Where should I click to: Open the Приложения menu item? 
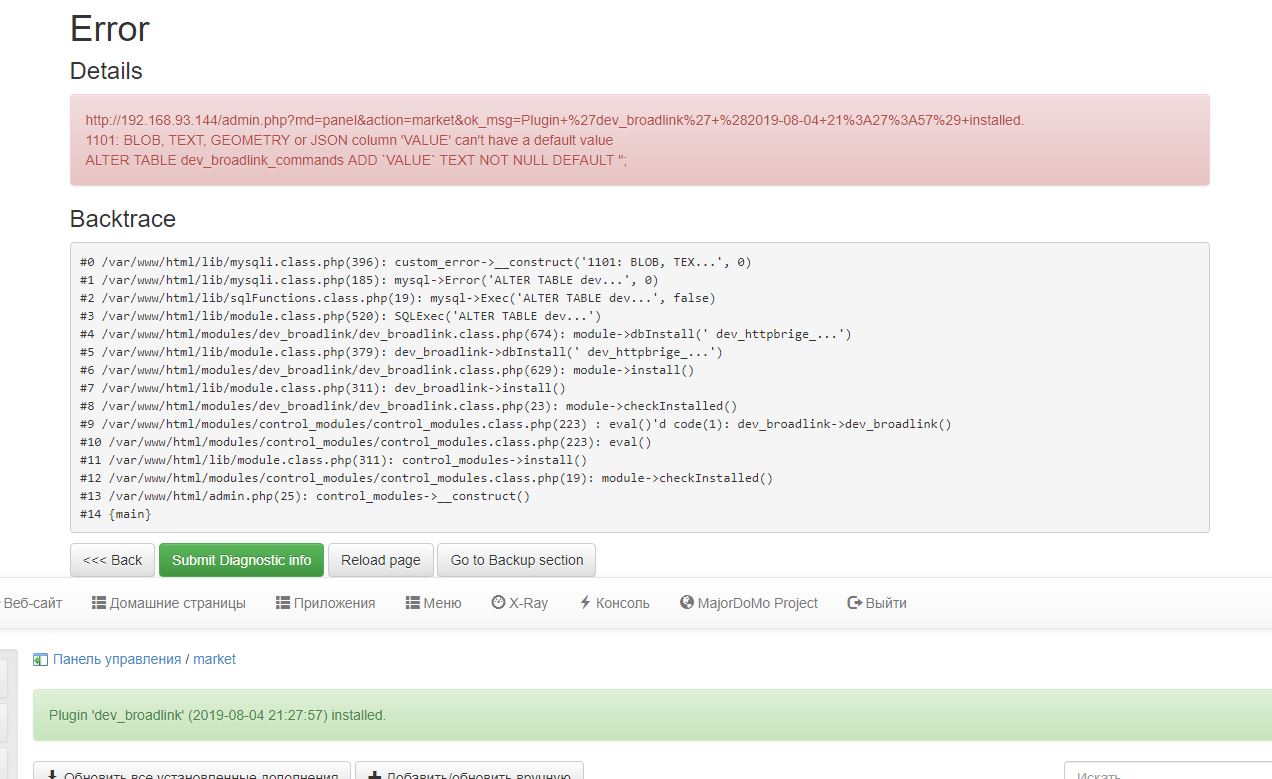coord(325,603)
